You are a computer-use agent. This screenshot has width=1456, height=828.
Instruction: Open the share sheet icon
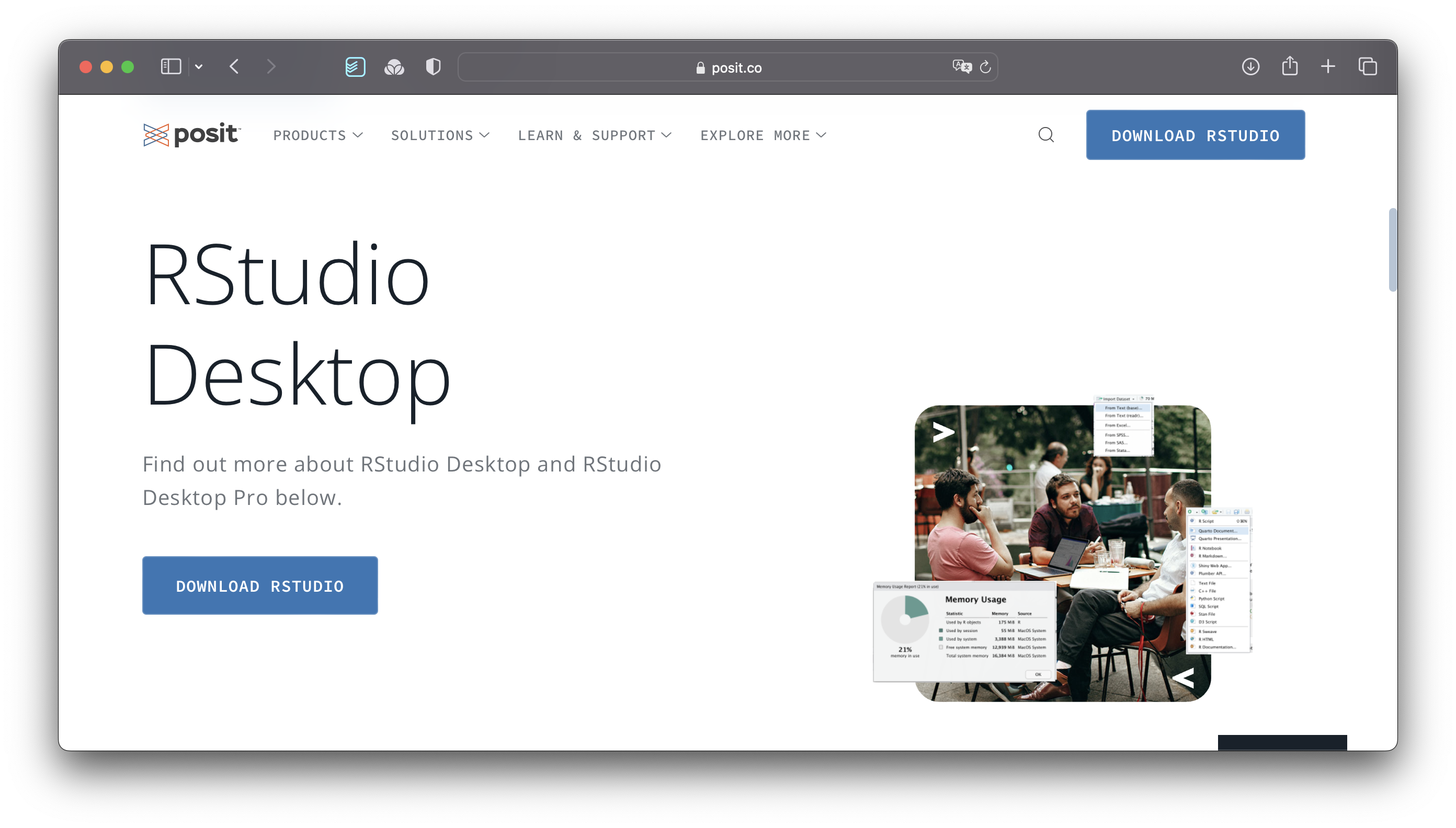1289,66
